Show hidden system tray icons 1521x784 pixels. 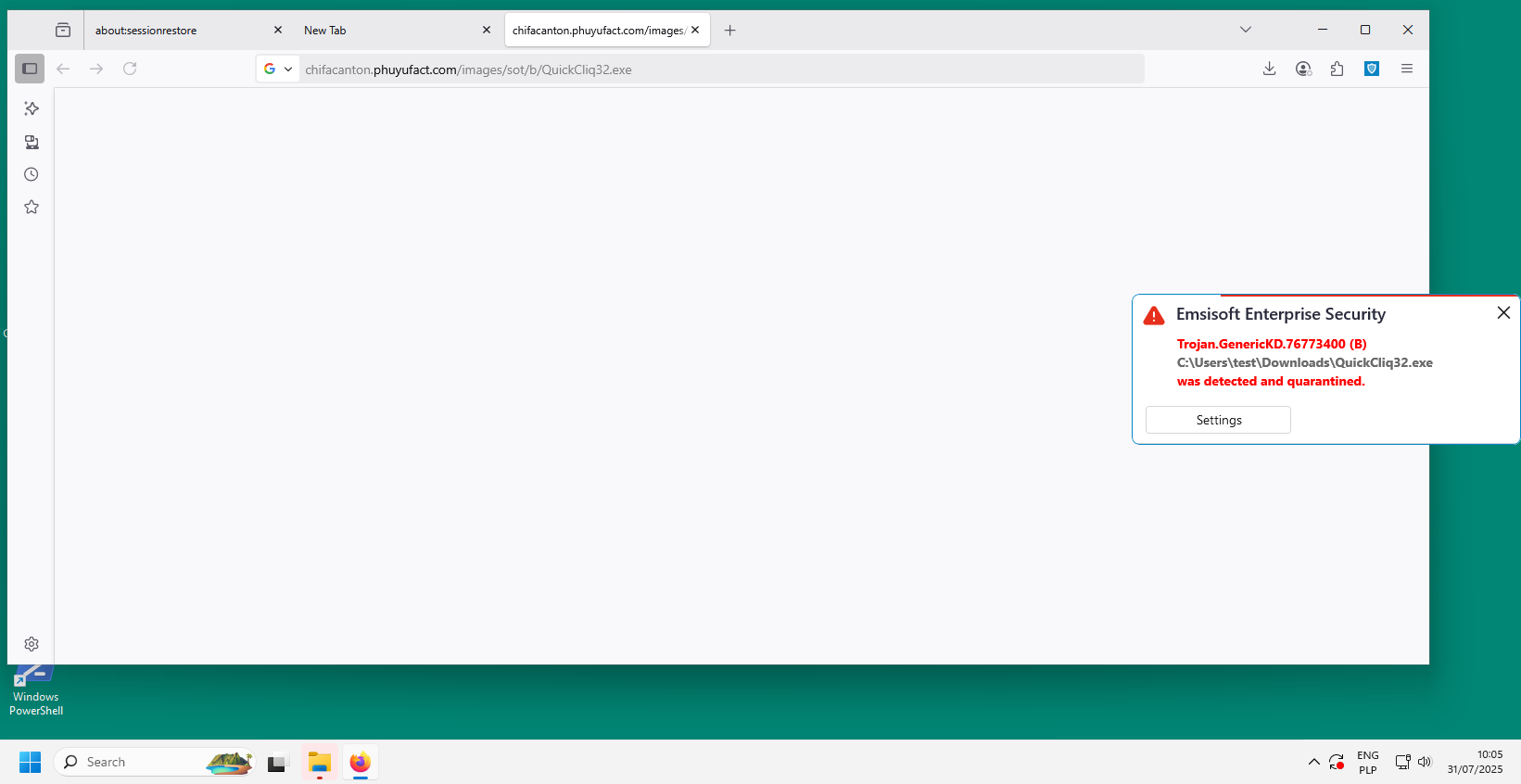click(x=1313, y=762)
